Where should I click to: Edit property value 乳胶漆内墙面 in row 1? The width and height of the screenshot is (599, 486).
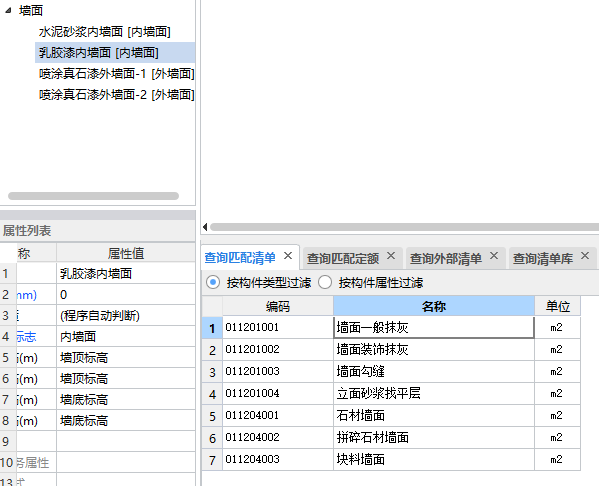coord(126,274)
